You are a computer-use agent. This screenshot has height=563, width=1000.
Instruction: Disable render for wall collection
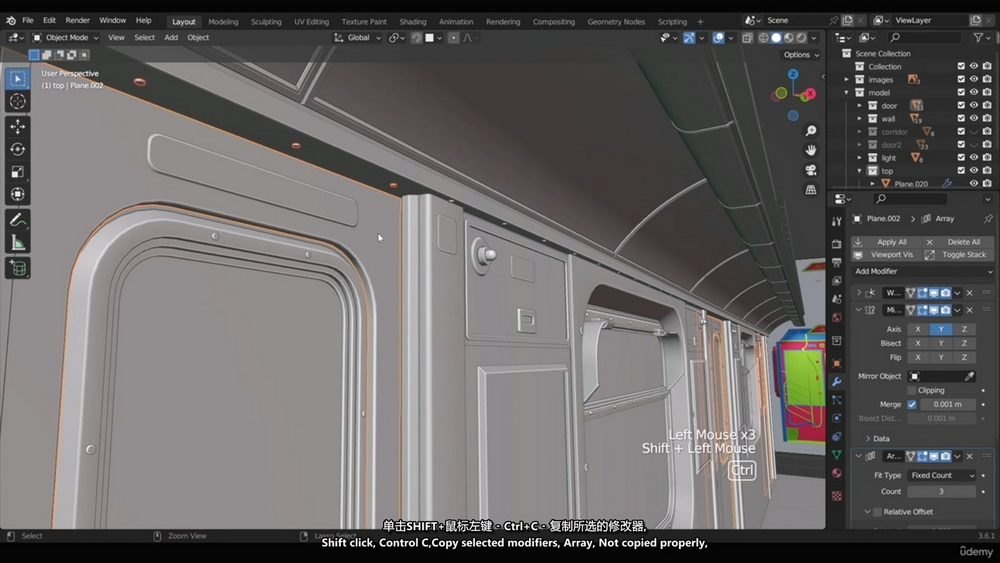click(x=987, y=119)
